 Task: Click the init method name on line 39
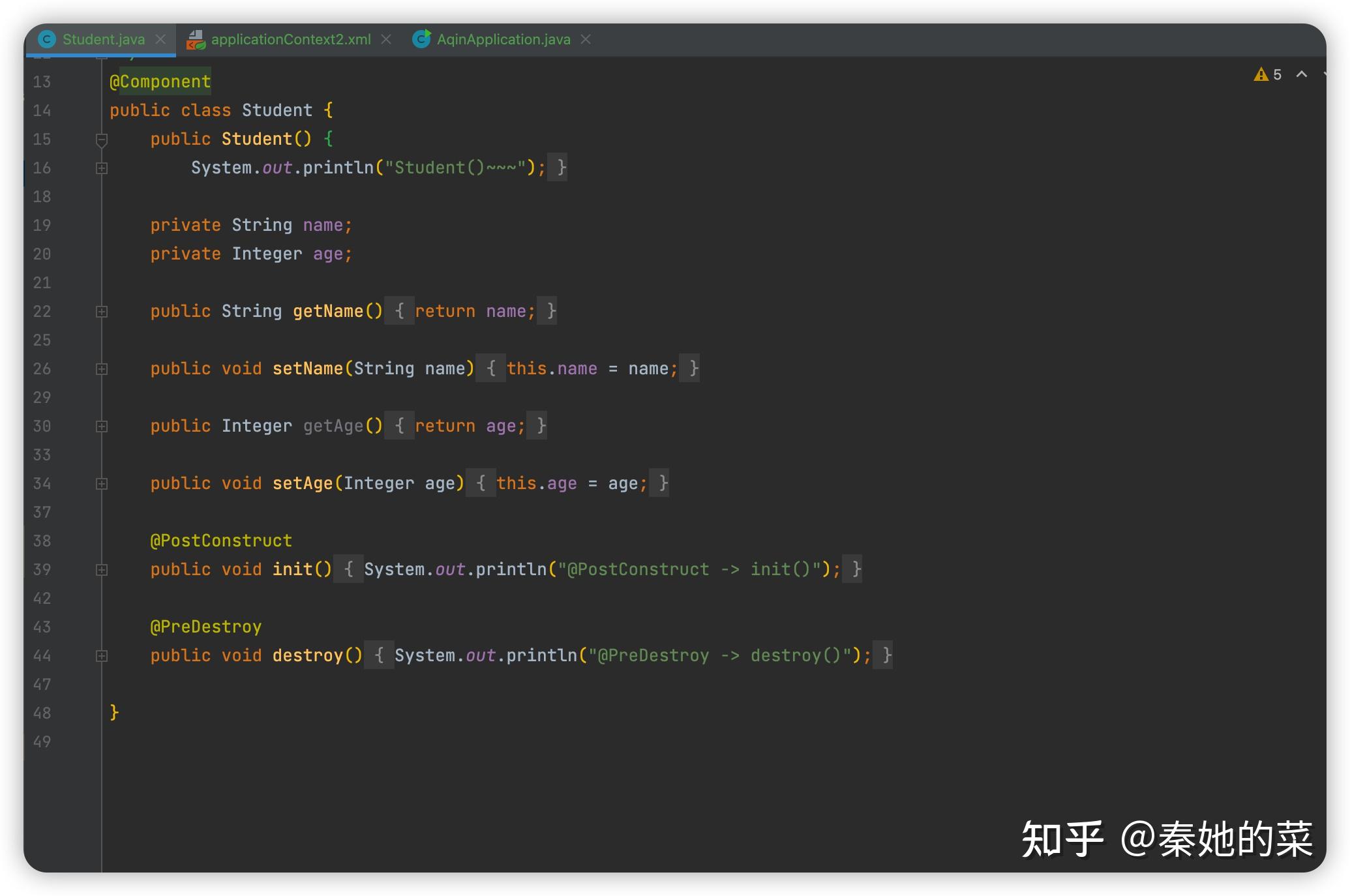pyautogui.click(x=293, y=569)
